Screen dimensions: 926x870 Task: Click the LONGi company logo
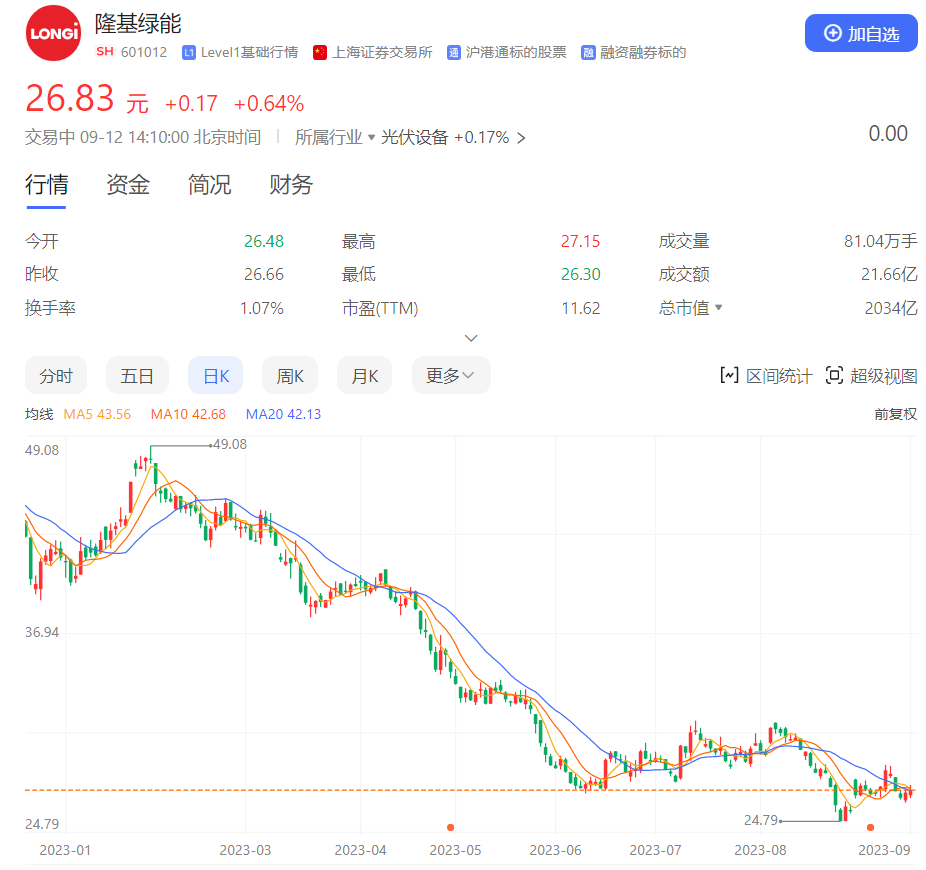pyautogui.click(x=53, y=34)
